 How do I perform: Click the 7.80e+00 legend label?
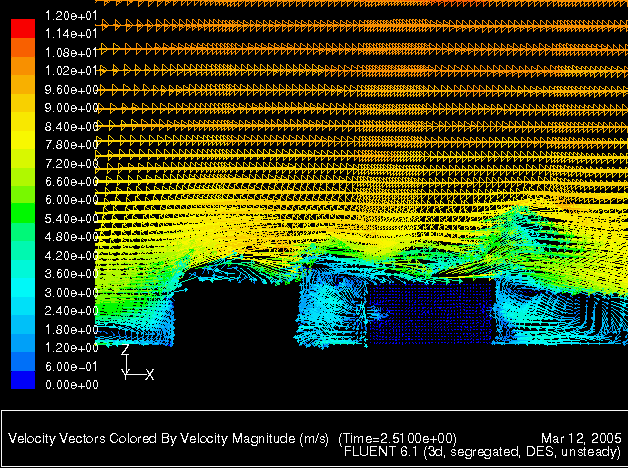71,145
